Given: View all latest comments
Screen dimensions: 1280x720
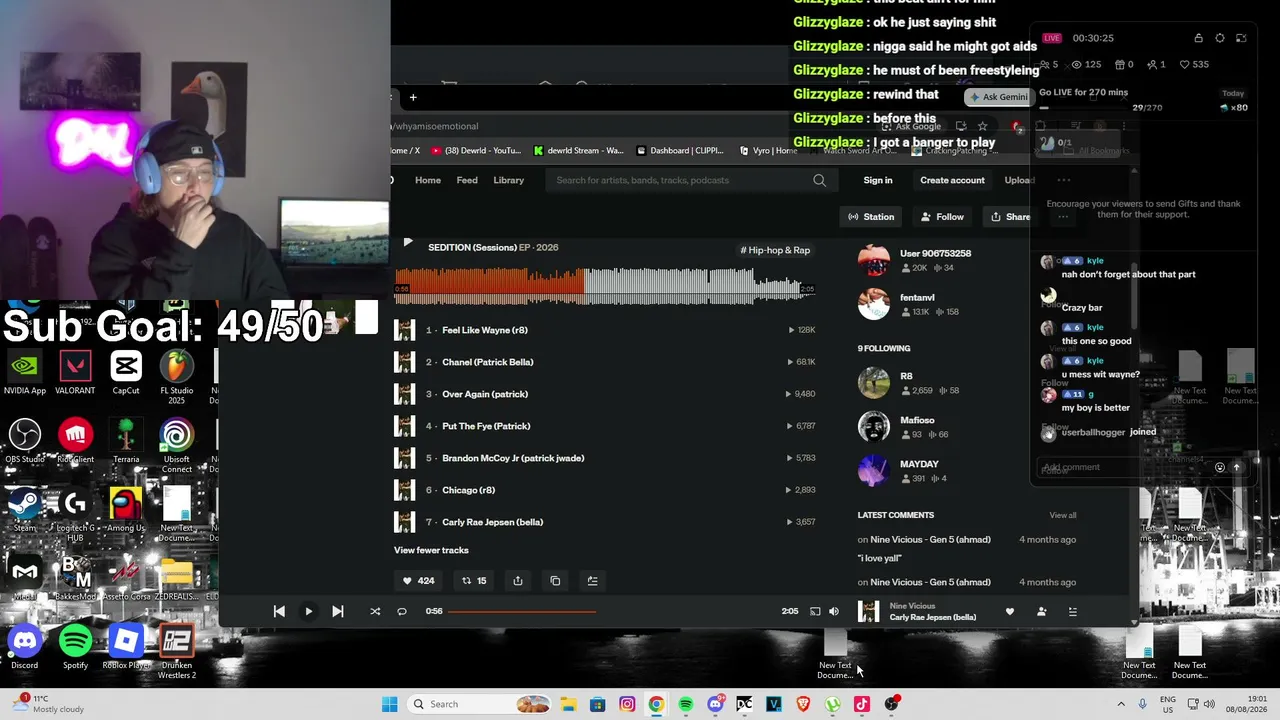Looking at the screenshot, I should click(1063, 515).
